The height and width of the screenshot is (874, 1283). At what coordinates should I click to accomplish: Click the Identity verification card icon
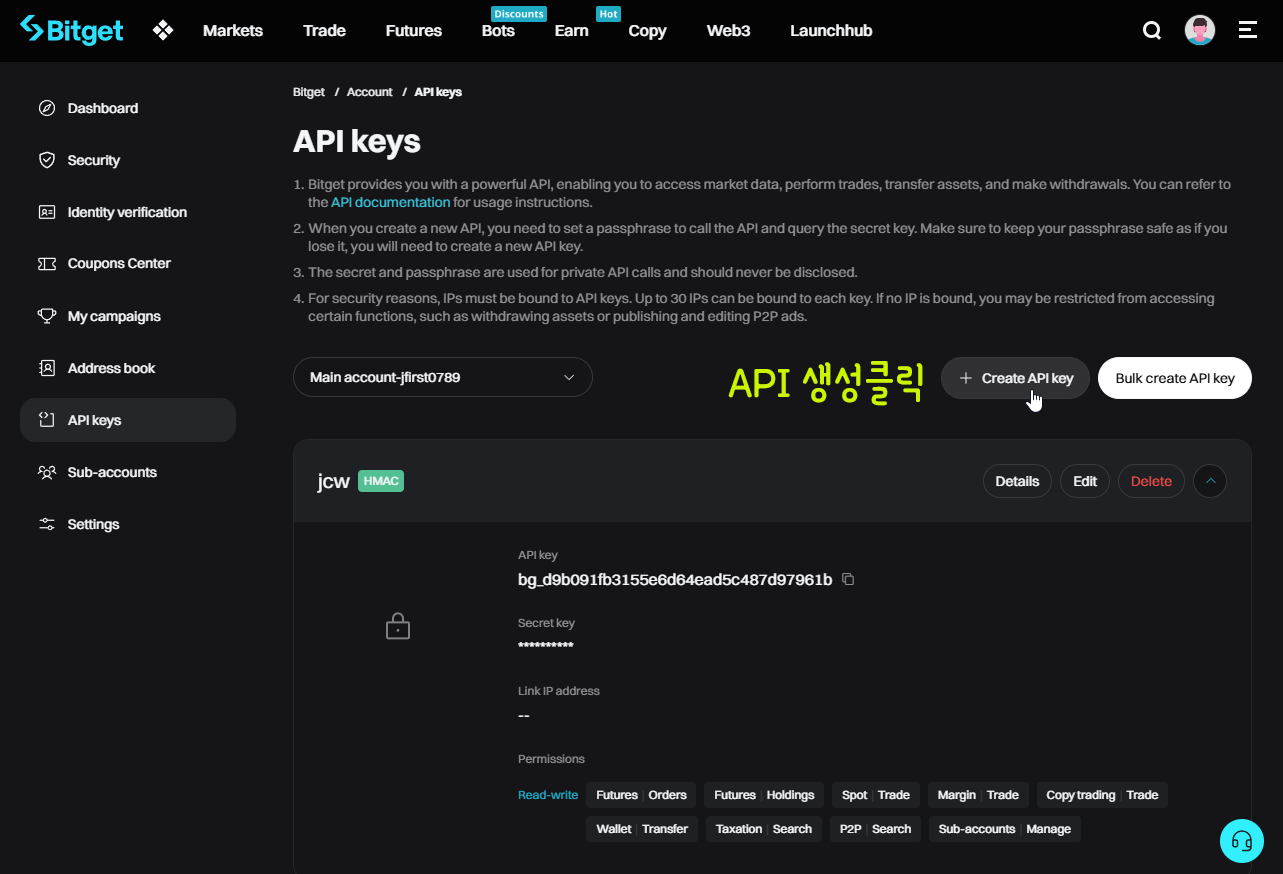coord(47,212)
